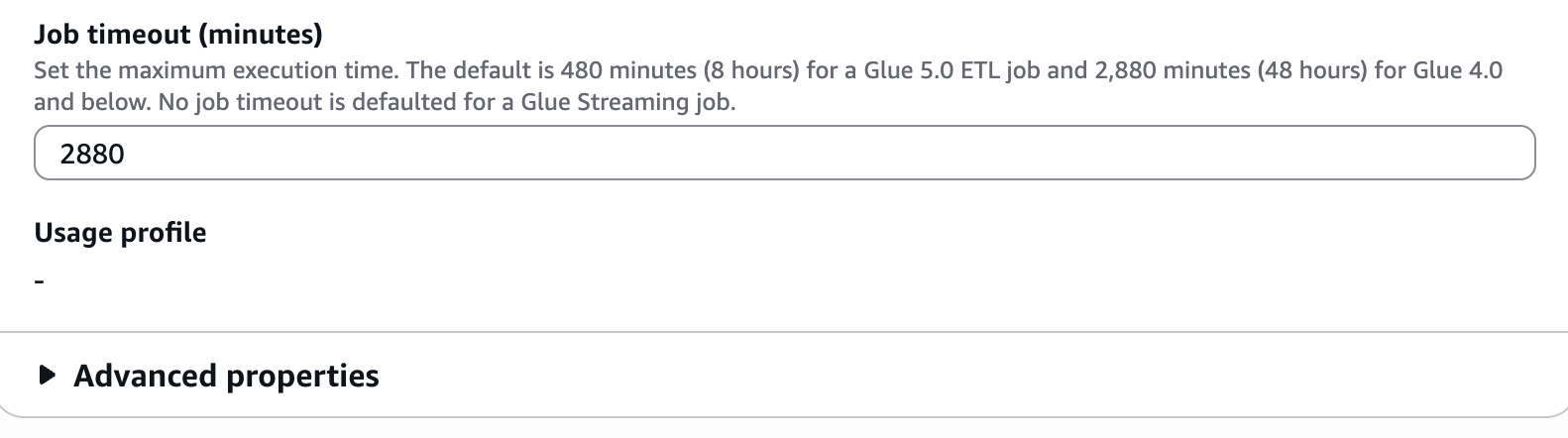Open the Advanced properties section heading

tap(226, 376)
